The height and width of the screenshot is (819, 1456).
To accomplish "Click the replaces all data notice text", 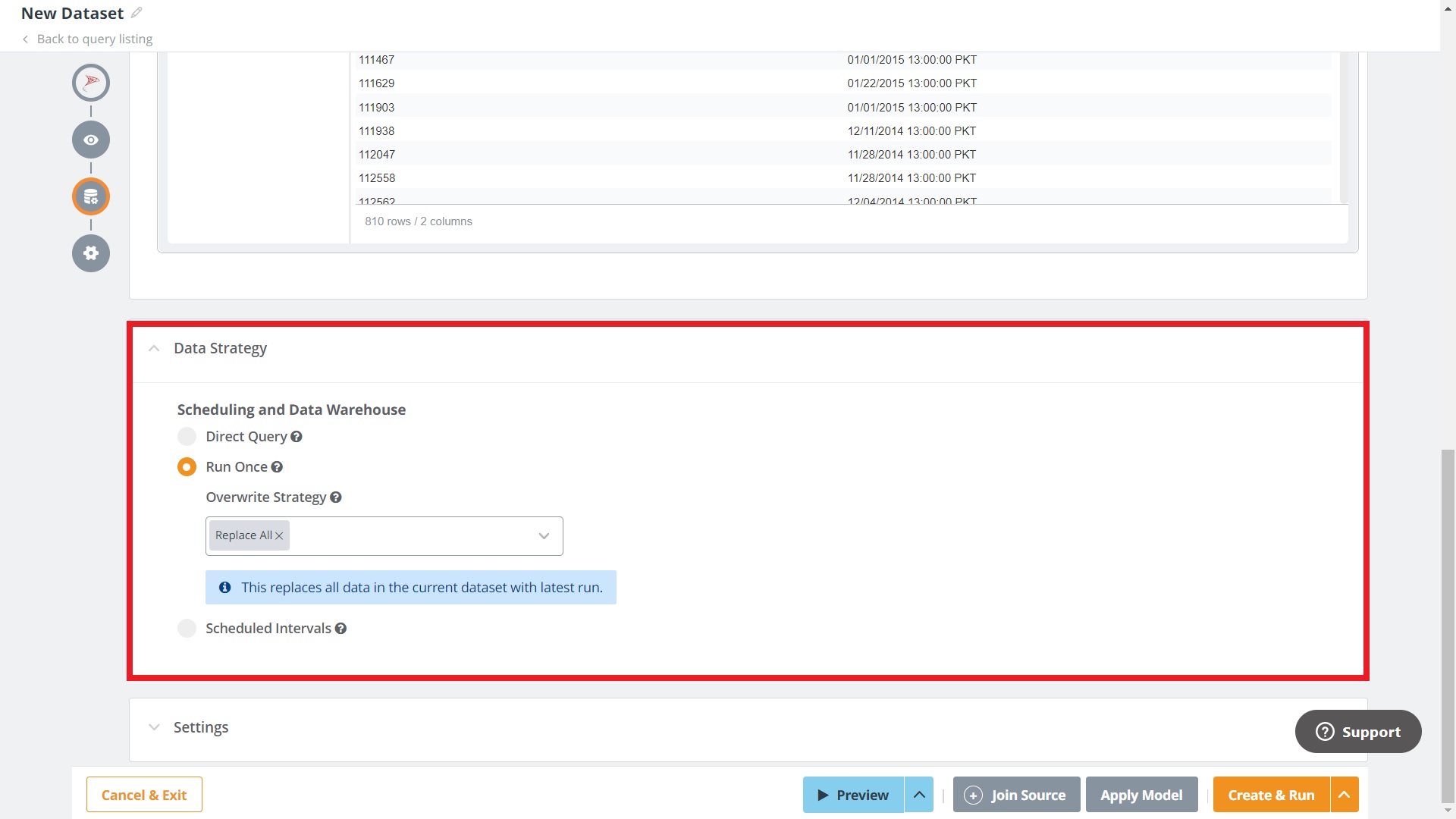I will pos(422,588).
